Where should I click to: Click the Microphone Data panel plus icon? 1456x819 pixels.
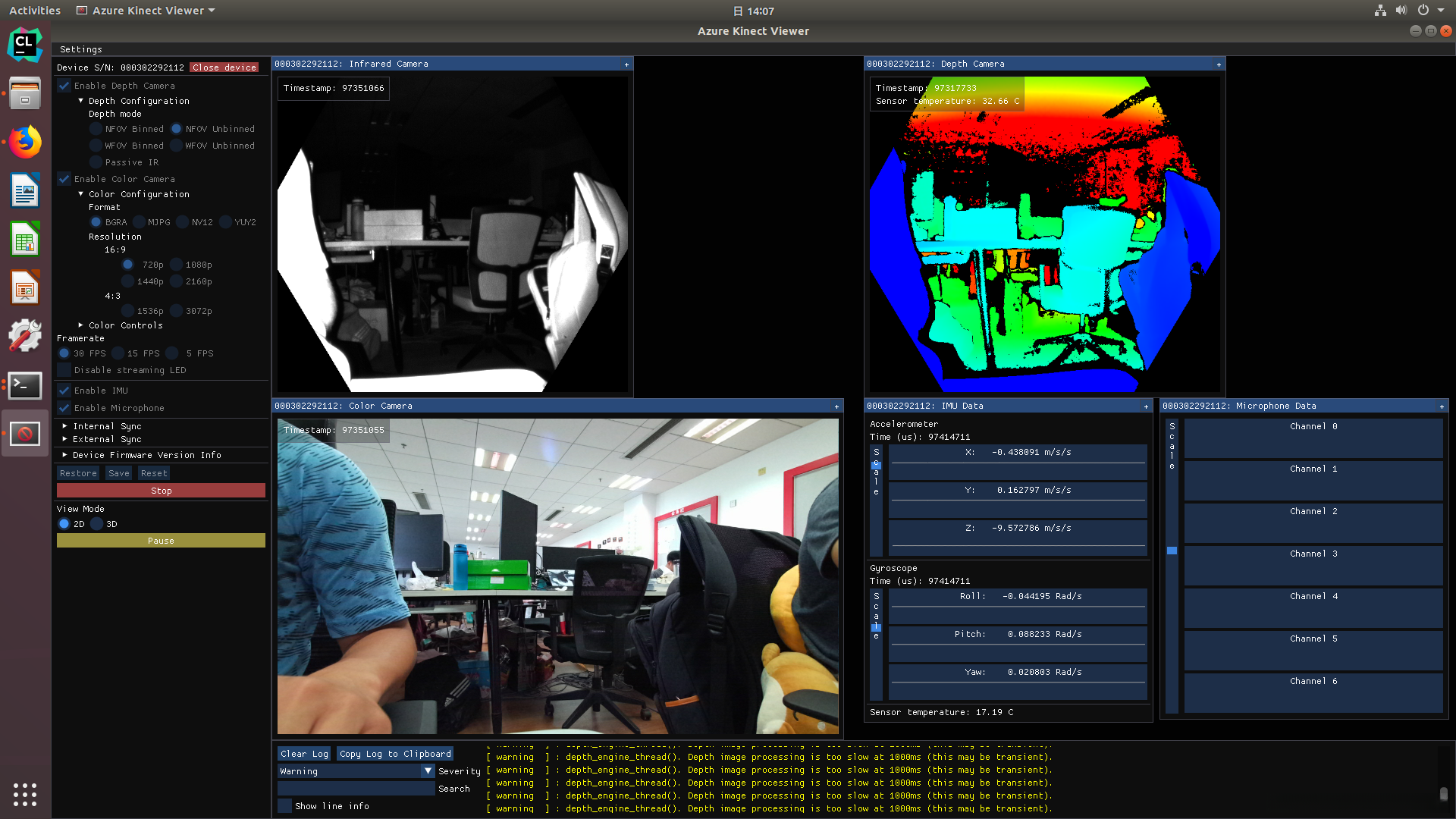1442,406
